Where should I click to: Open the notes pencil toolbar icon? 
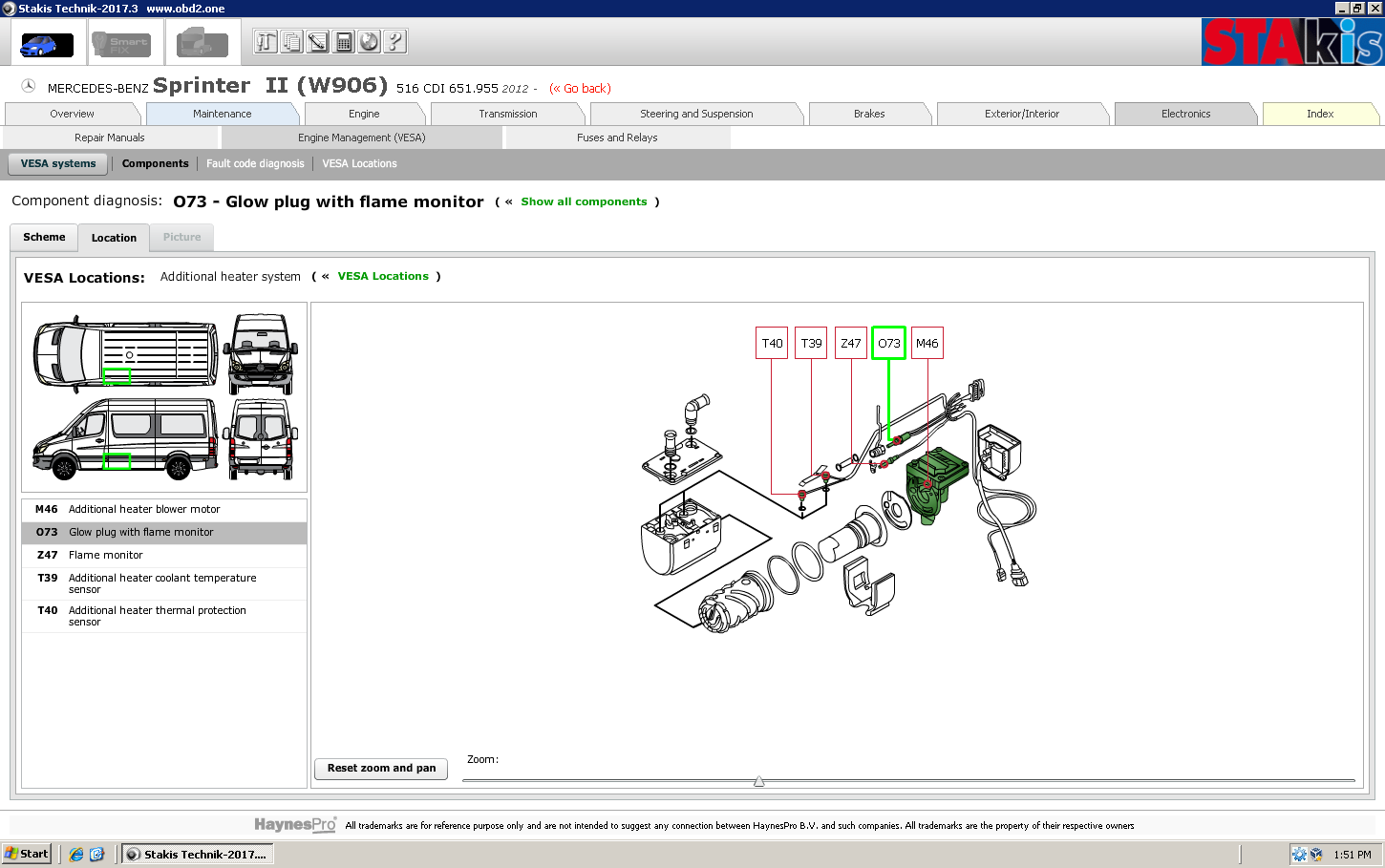point(317,42)
